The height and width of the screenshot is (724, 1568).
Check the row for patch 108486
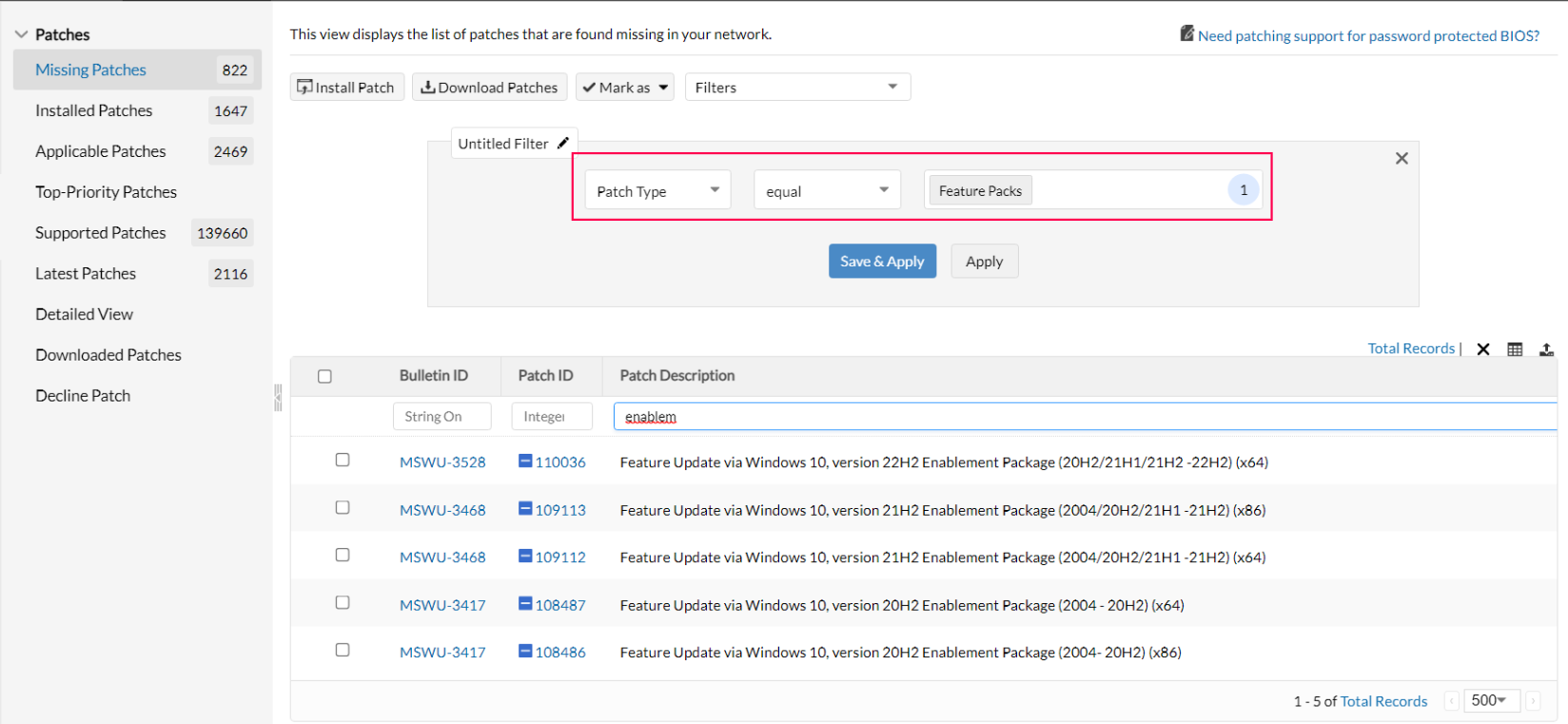tap(343, 651)
